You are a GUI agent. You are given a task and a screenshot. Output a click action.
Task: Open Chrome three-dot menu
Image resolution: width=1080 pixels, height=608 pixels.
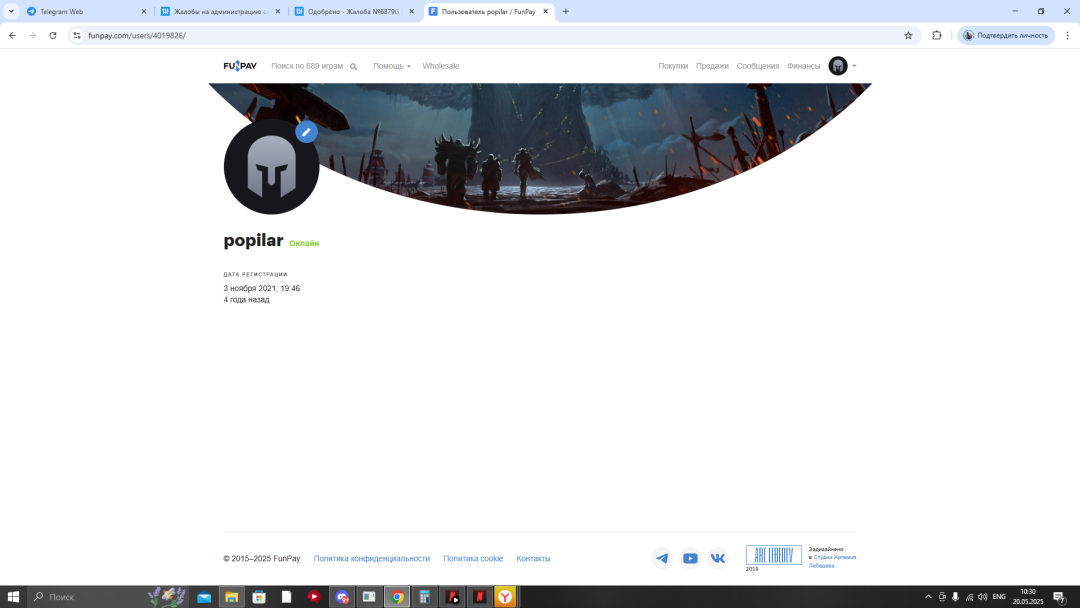[1068, 35]
